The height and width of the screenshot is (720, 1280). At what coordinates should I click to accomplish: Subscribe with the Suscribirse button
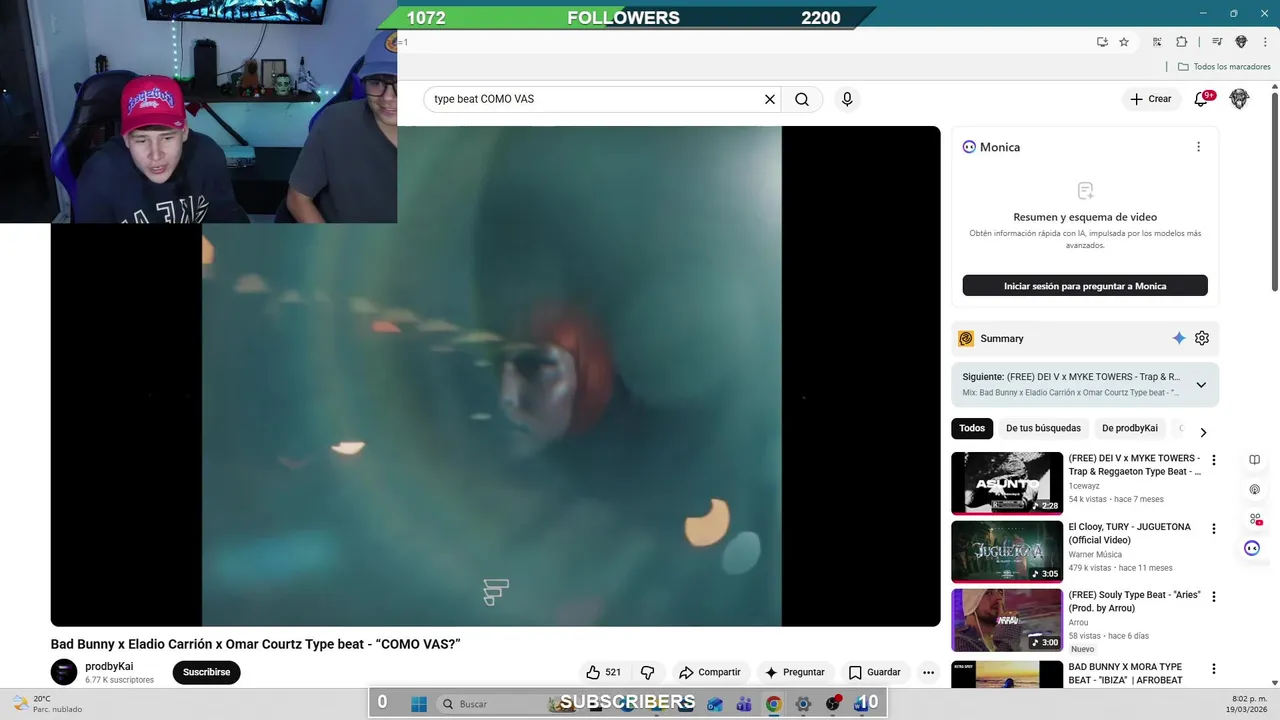tap(207, 672)
